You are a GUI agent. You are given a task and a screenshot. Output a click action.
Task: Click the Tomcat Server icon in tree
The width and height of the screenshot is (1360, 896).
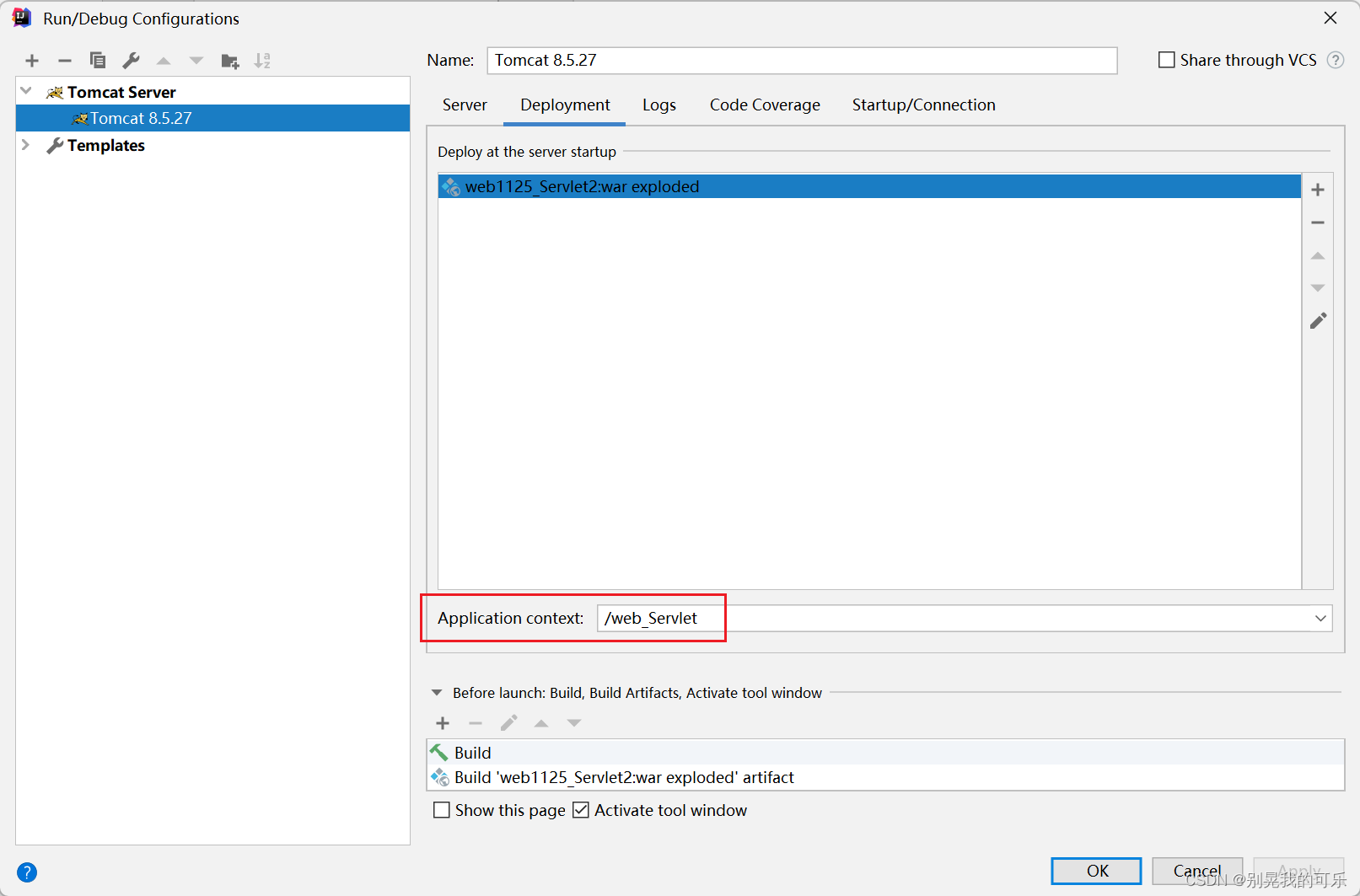(x=55, y=92)
